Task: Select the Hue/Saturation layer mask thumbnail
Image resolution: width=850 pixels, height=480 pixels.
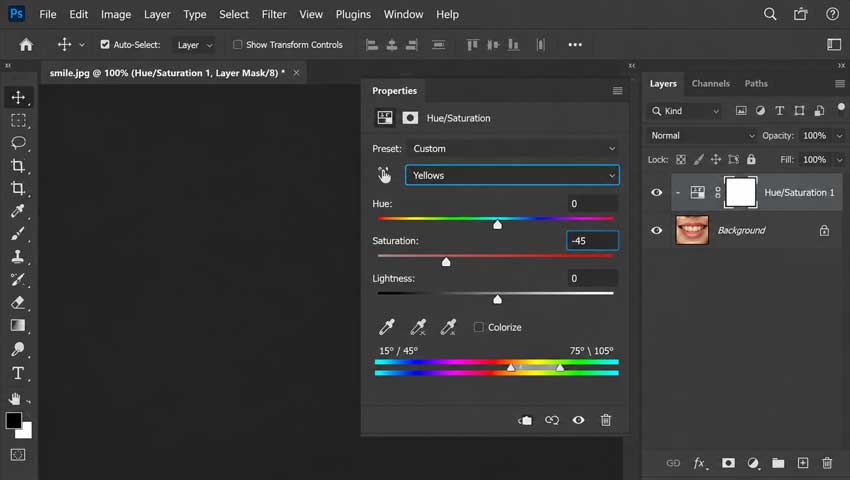Action: click(740, 192)
